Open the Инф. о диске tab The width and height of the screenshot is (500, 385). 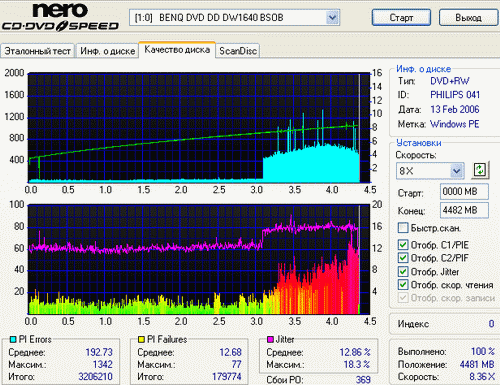click(107, 51)
